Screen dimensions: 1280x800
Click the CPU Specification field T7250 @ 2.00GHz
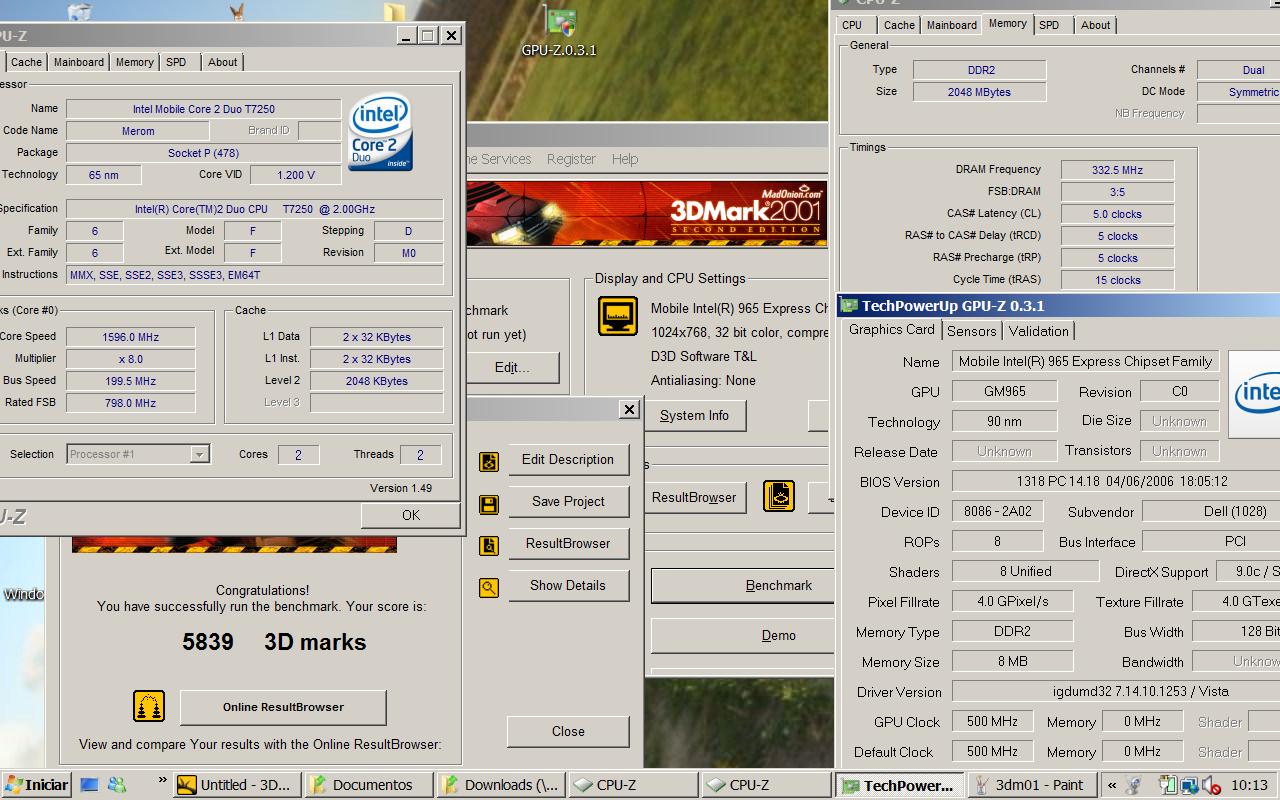click(x=254, y=209)
